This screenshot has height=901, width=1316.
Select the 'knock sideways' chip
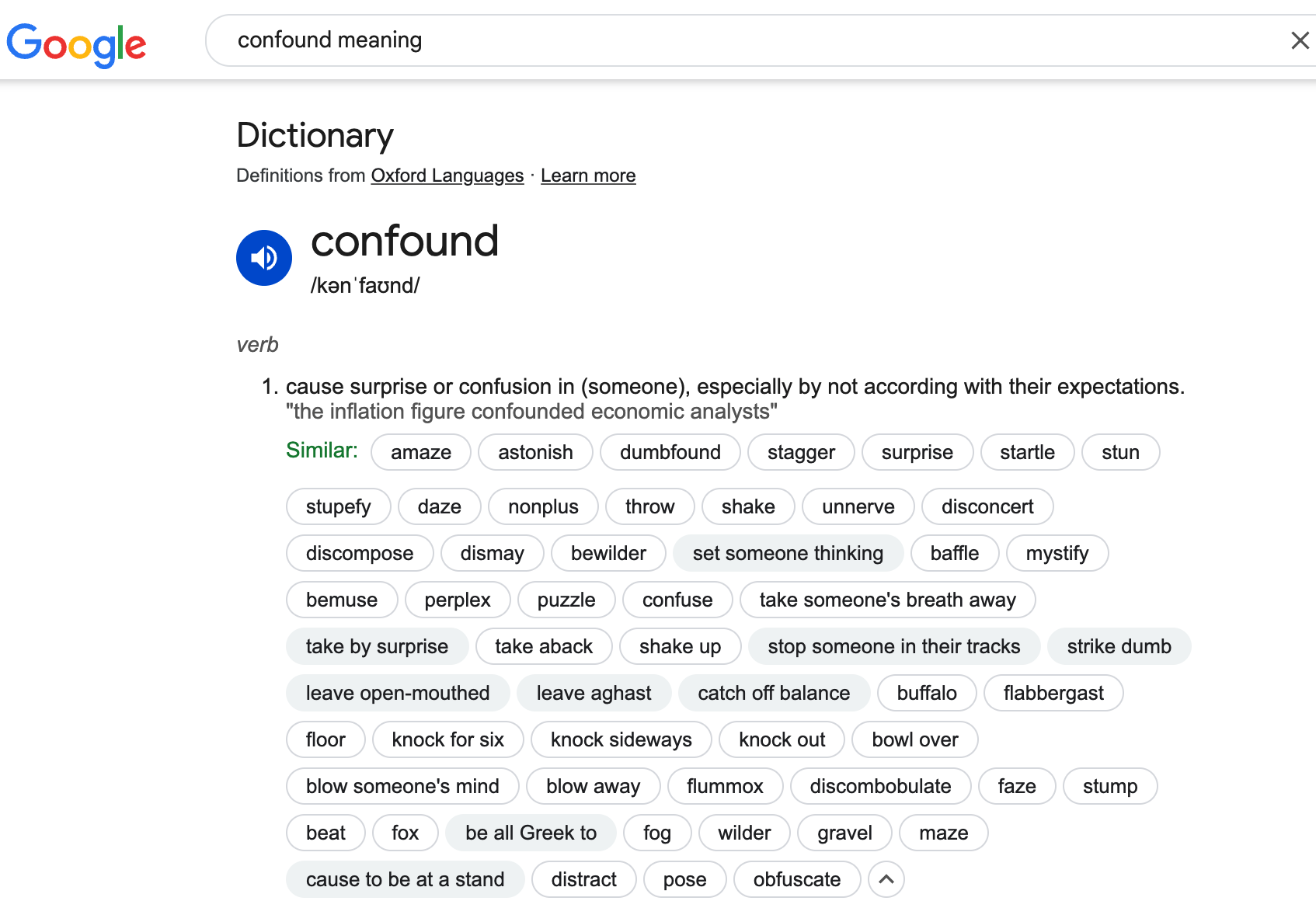621,739
